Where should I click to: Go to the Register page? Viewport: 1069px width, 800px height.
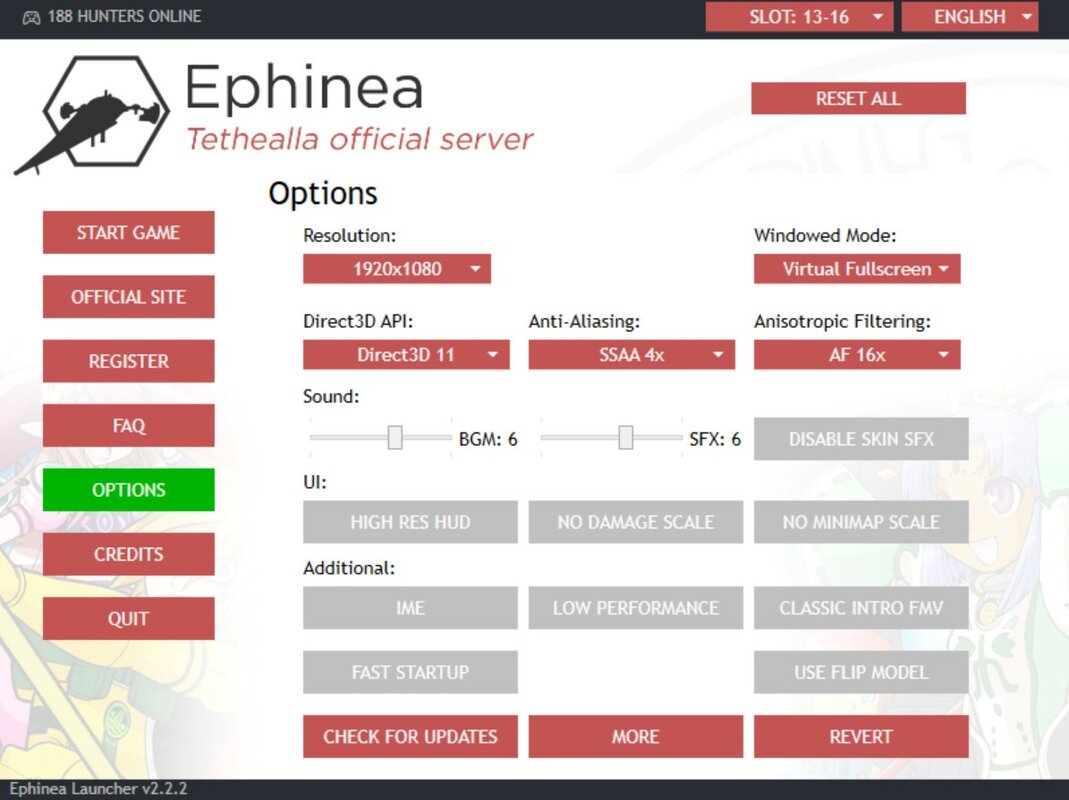click(x=128, y=361)
